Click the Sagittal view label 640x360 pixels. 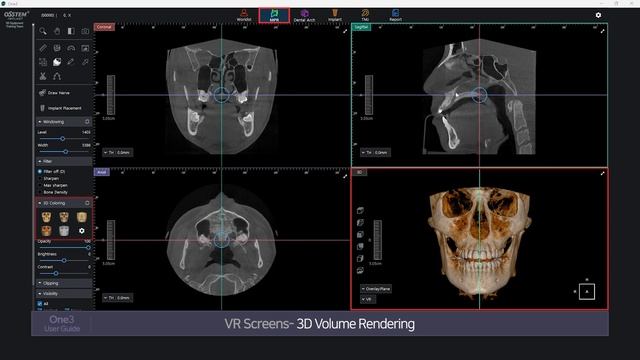pyautogui.click(x=361, y=27)
